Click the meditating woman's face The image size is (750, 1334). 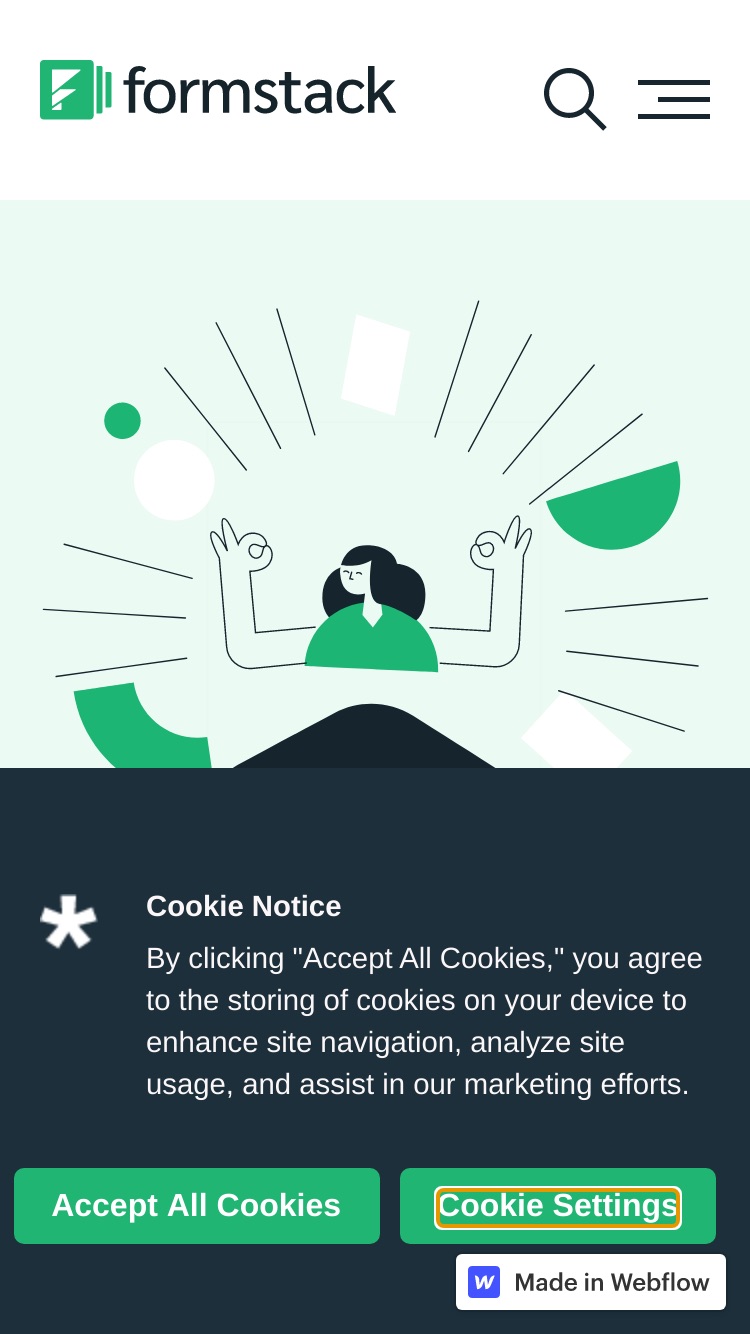click(355, 577)
